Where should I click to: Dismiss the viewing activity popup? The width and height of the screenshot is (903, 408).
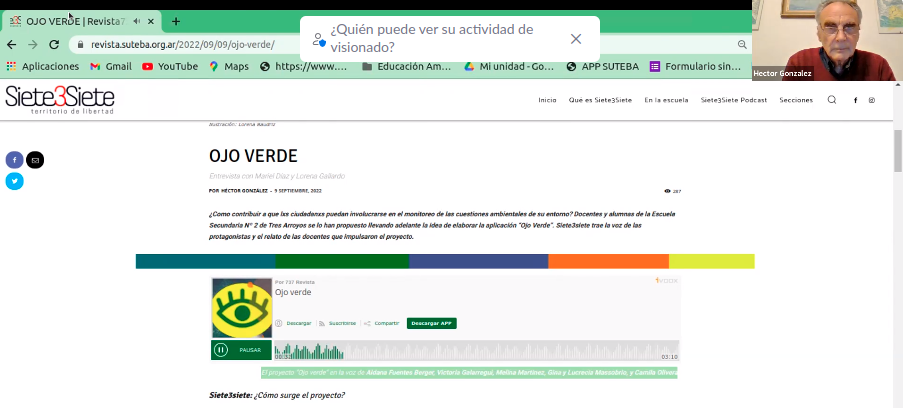tap(576, 39)
